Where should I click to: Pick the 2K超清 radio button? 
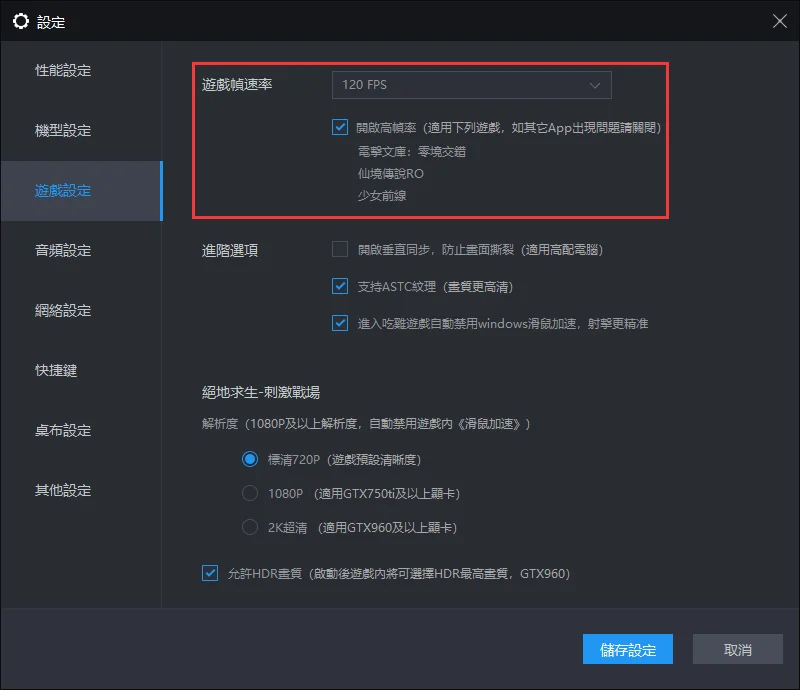(250, 527)
